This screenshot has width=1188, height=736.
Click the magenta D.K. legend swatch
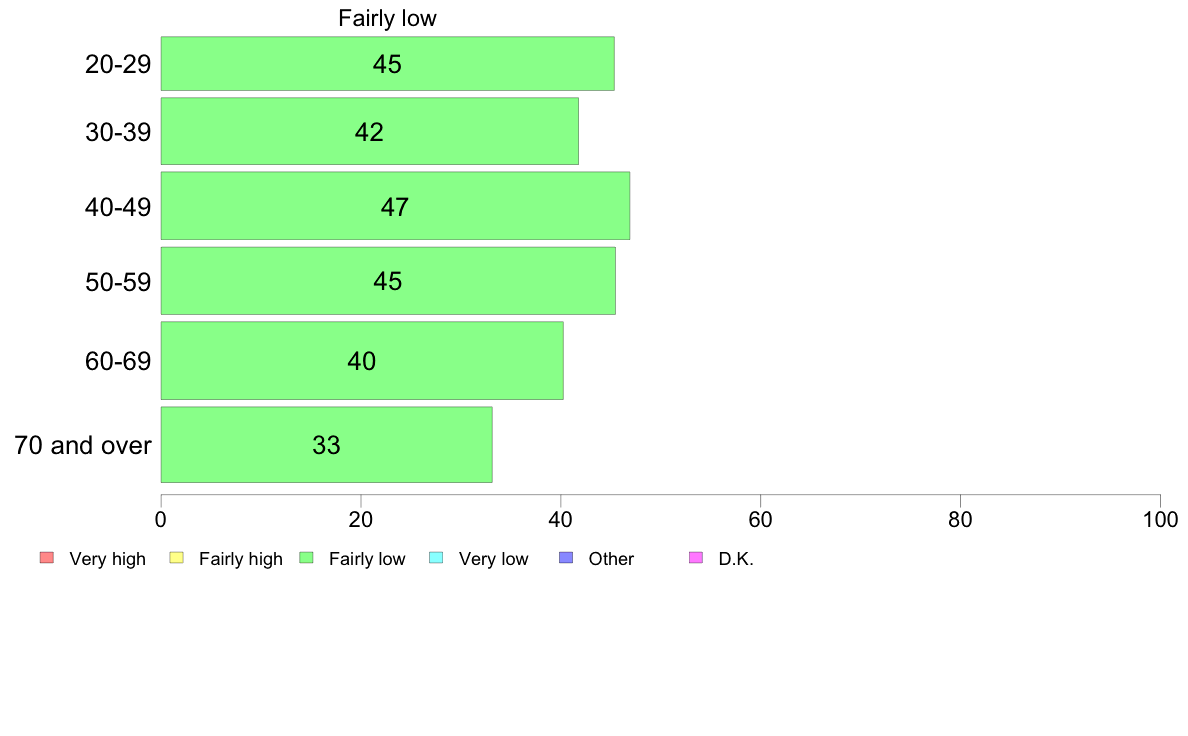(696, 558)
